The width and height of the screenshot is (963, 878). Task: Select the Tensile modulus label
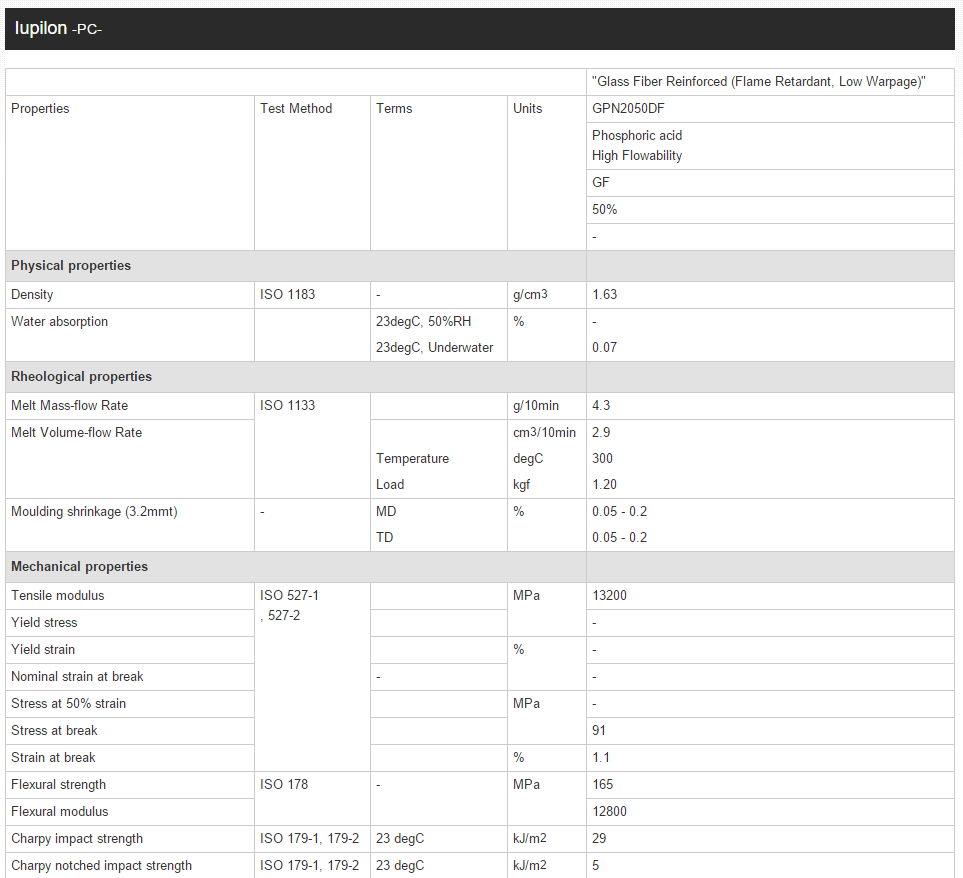tap(58, 596)
